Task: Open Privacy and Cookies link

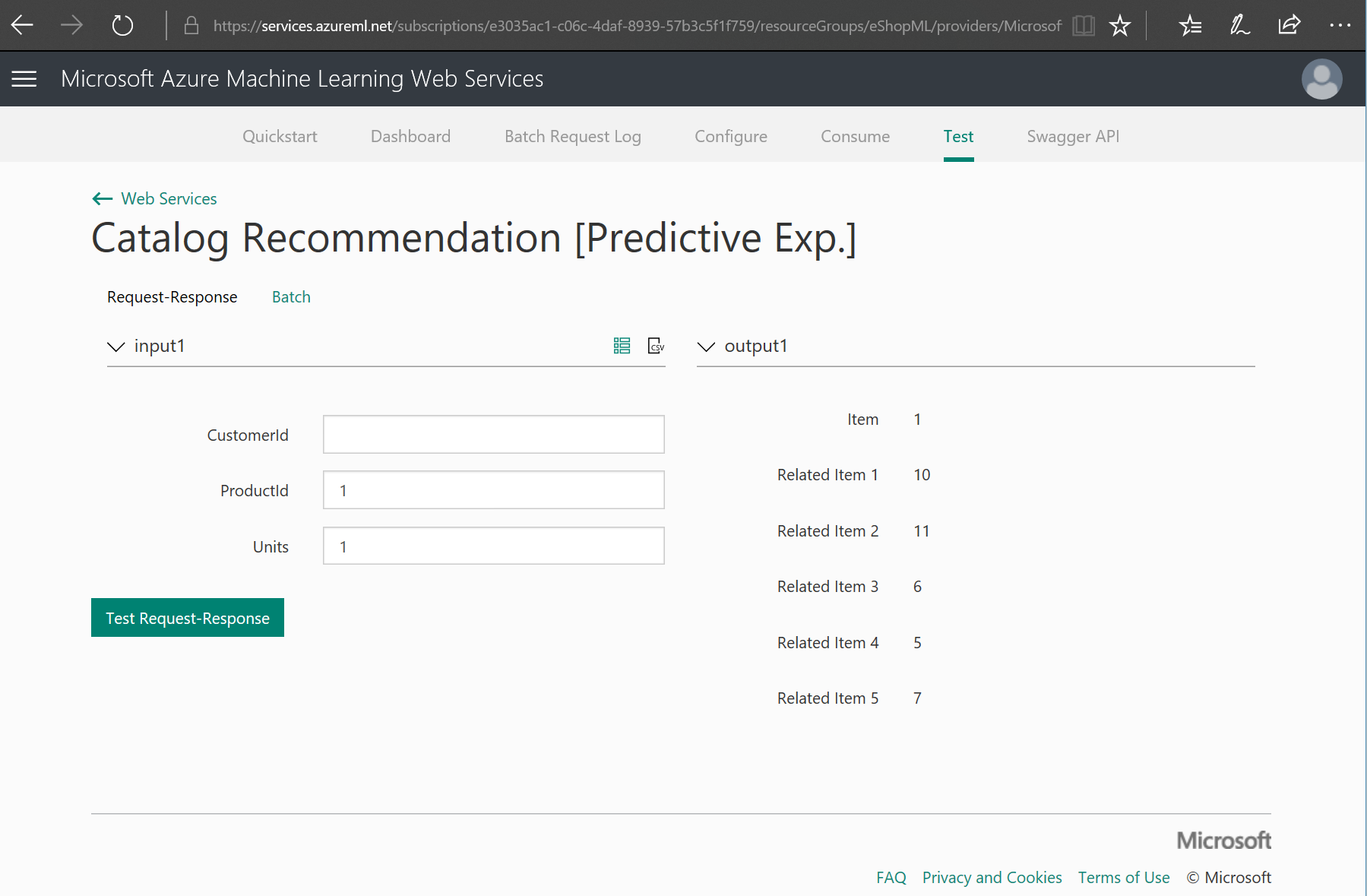Action: [x=992, y=878]
